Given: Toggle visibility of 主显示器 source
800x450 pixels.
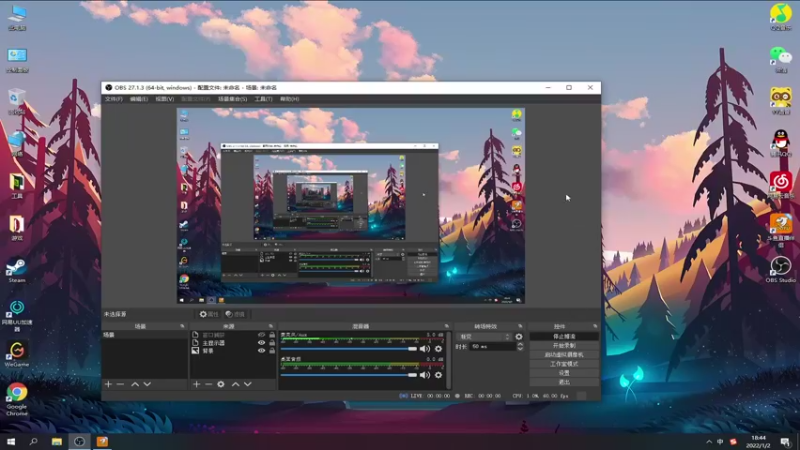Looking at the screenshot, I should (261, 343).
